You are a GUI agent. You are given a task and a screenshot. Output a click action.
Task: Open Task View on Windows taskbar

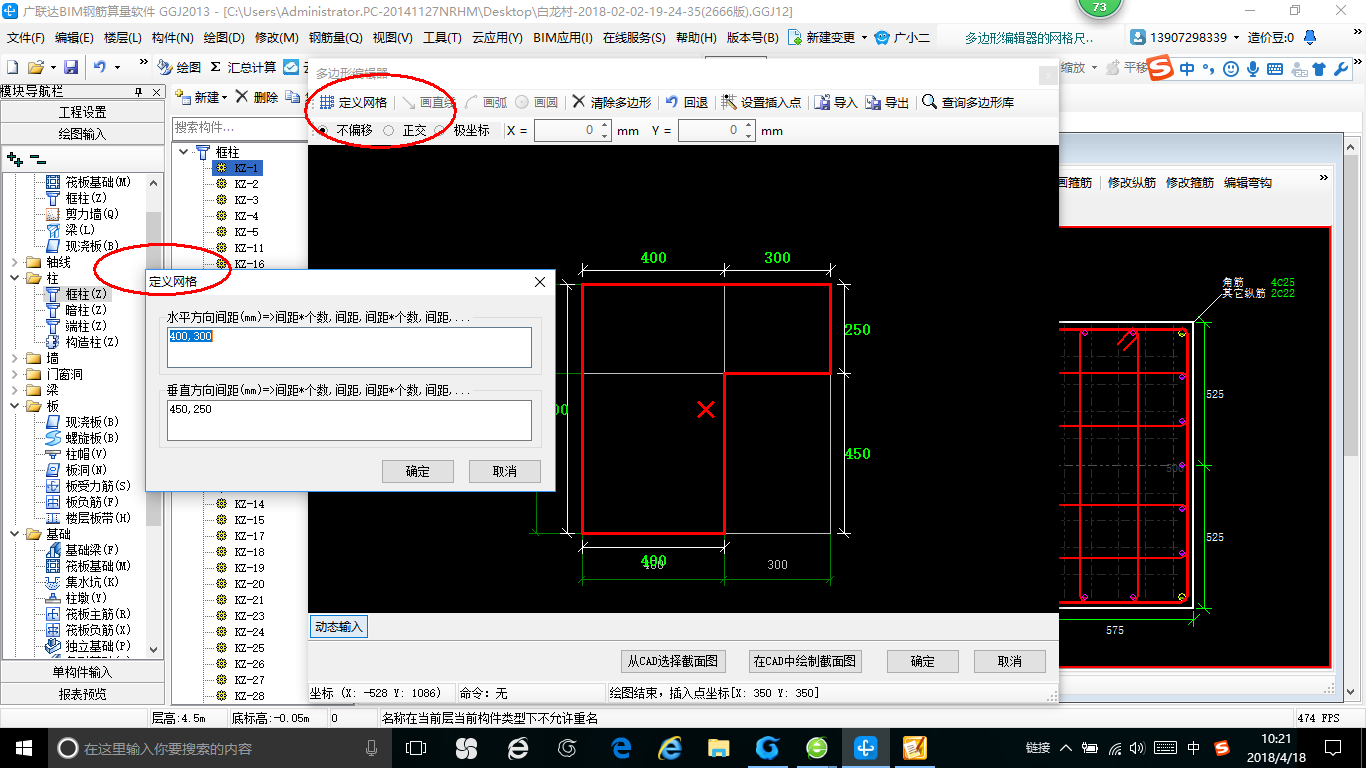[x=416, y=748]
